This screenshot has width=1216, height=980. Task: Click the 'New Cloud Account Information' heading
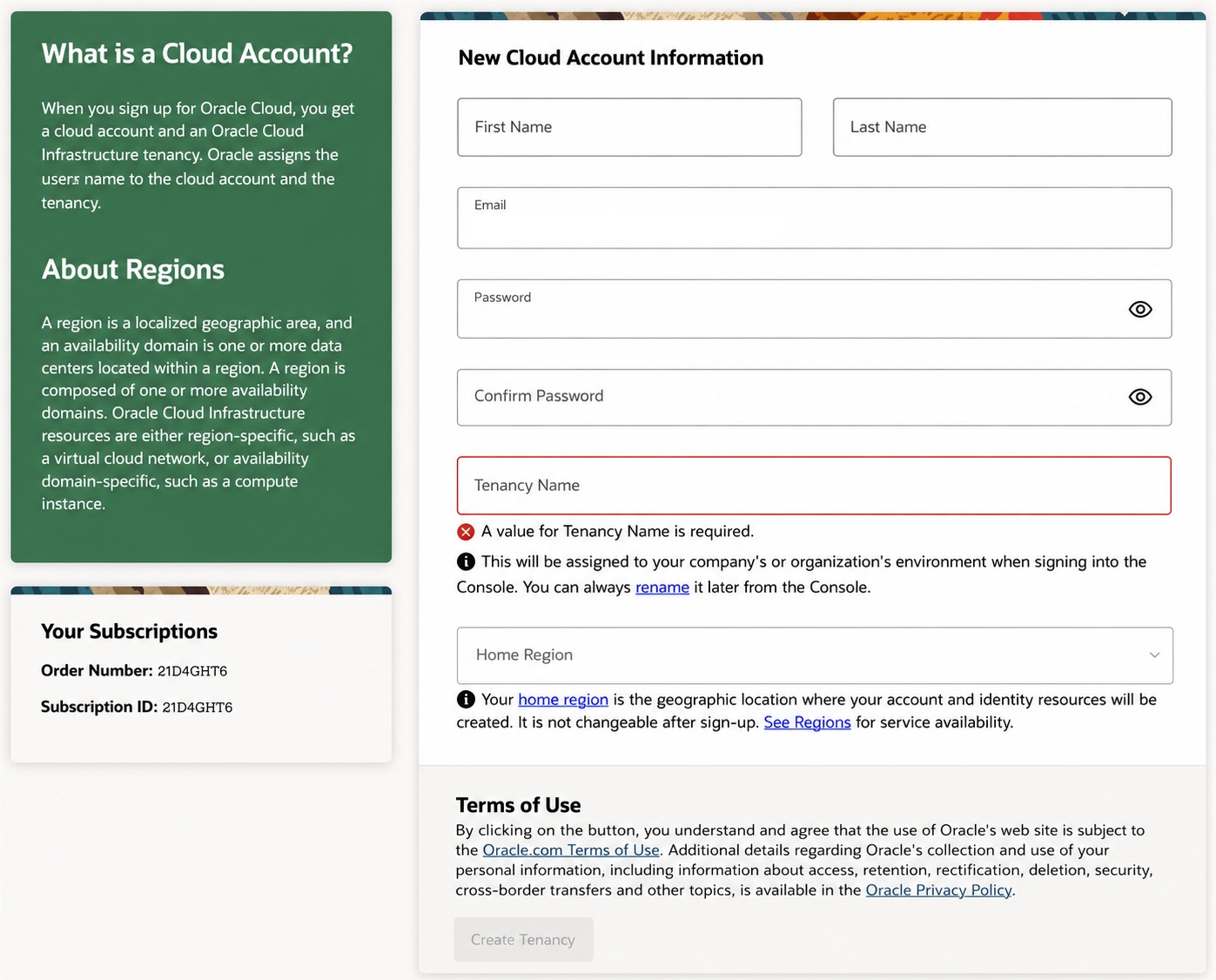(x=611, y=58)
